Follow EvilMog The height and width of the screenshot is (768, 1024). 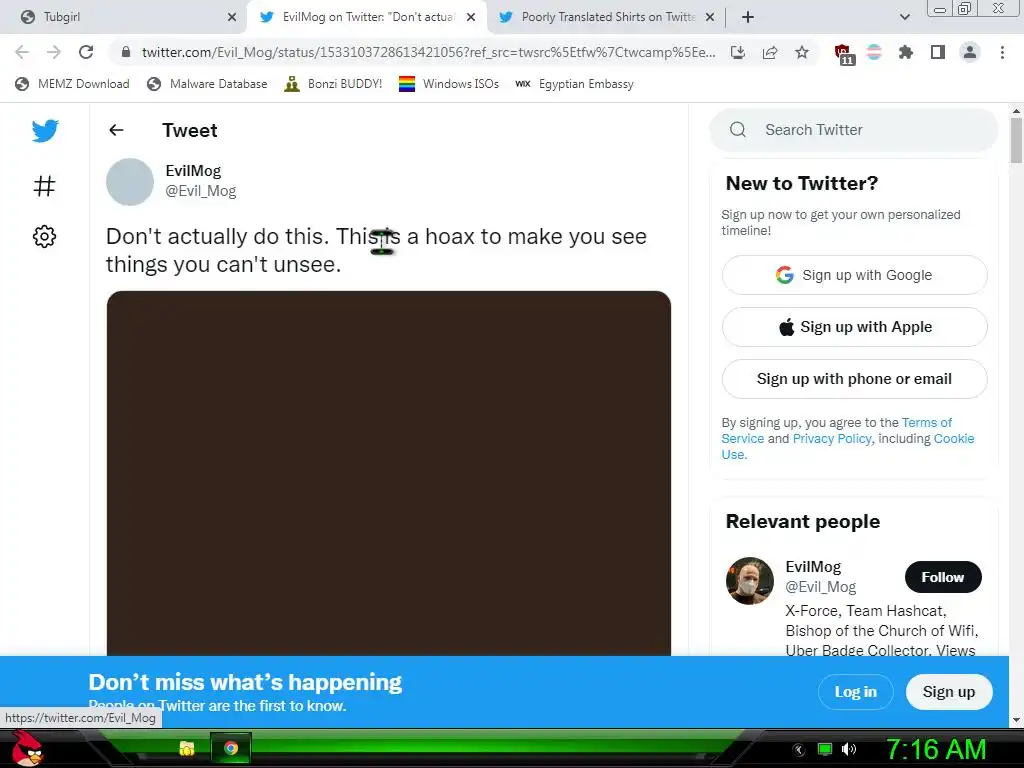tap(943, 577)
